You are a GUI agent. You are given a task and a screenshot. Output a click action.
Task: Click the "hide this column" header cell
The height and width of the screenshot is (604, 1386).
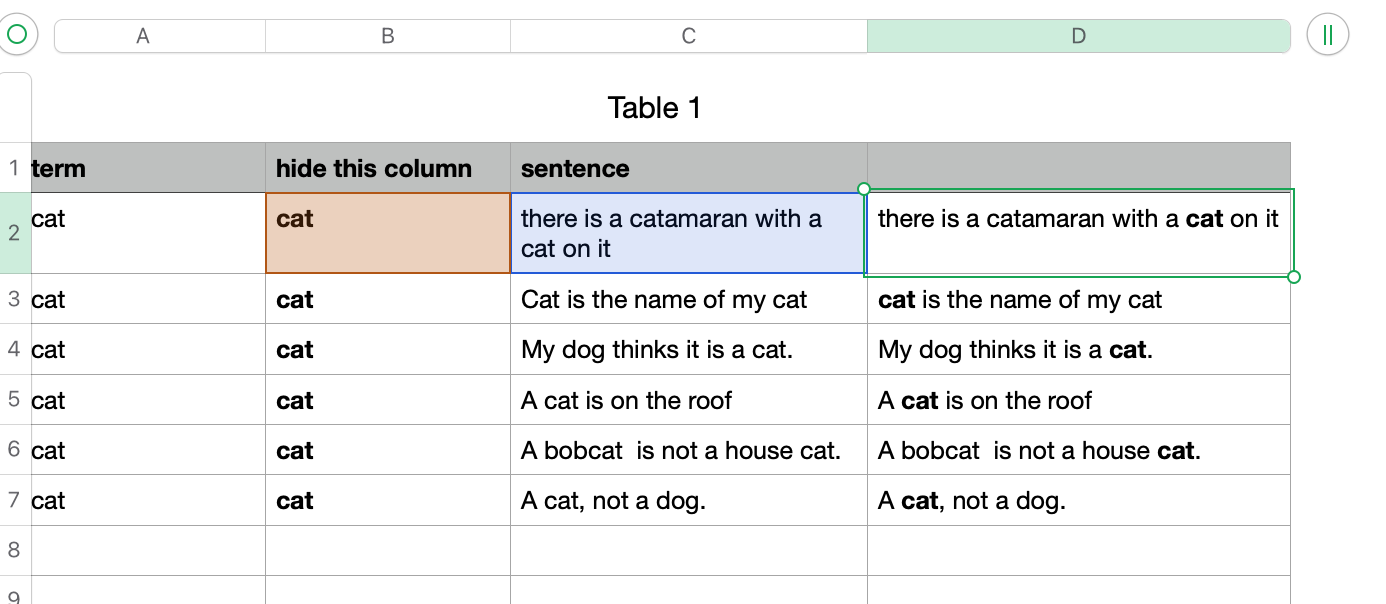(387, 168)
